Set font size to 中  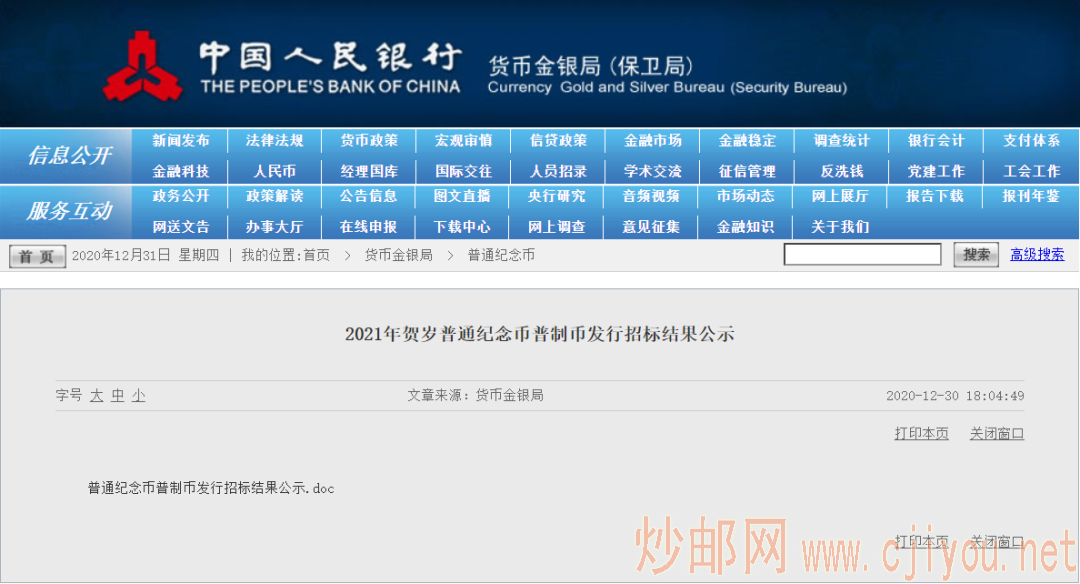(x=118, y=395)
